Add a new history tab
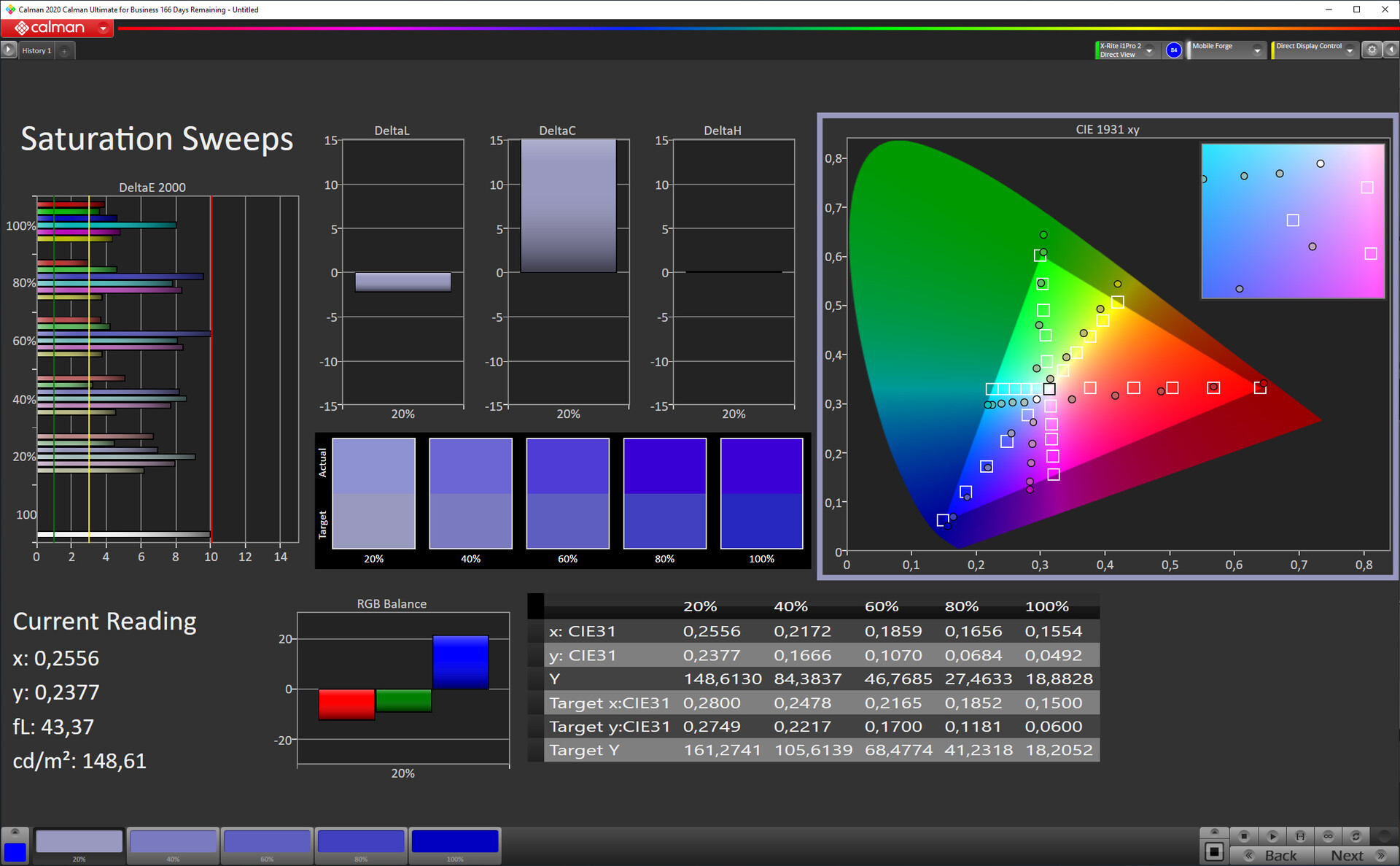Screen dimensions: 1400x866 [x=64, y=51]
